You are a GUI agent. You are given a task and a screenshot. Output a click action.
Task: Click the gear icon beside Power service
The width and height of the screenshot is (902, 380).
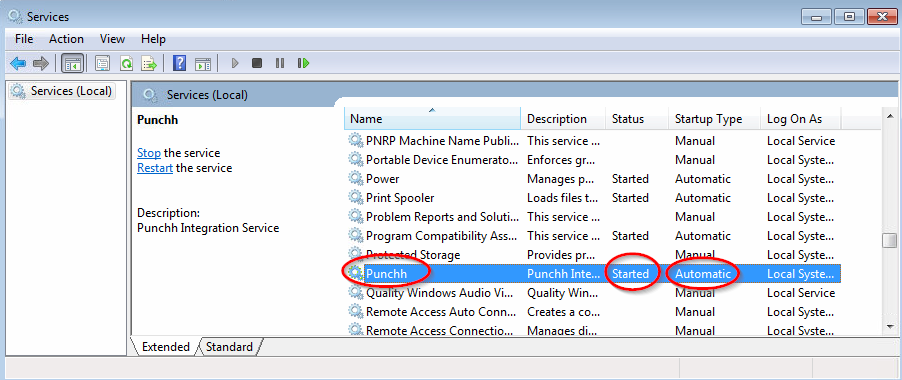pyautogui.click(x=357, y=179)
